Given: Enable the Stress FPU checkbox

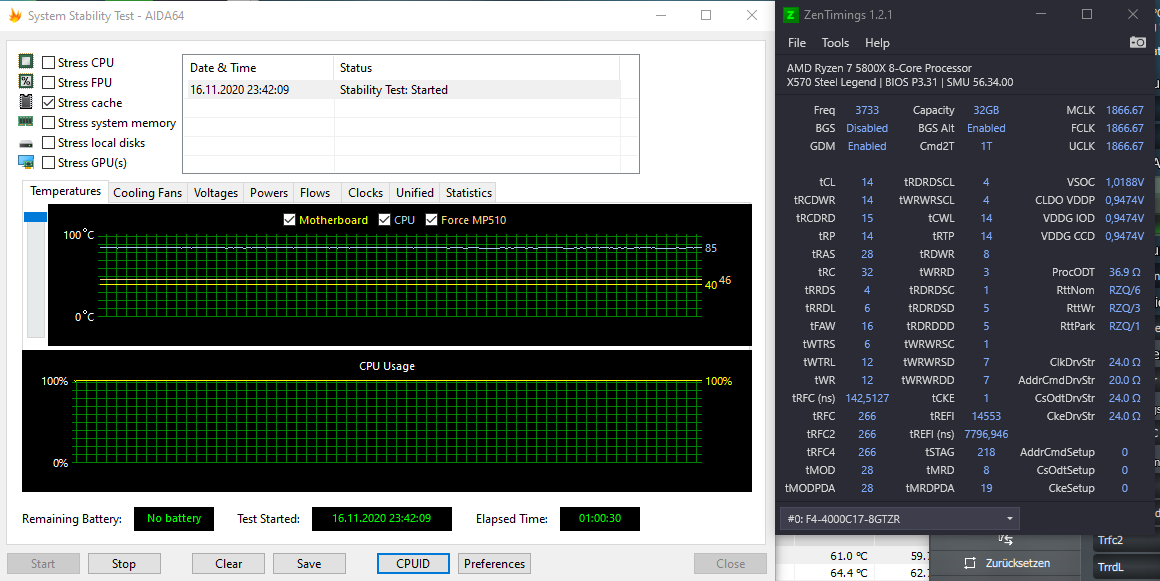Looking at the screenshot, I should (x=48, y=82).
